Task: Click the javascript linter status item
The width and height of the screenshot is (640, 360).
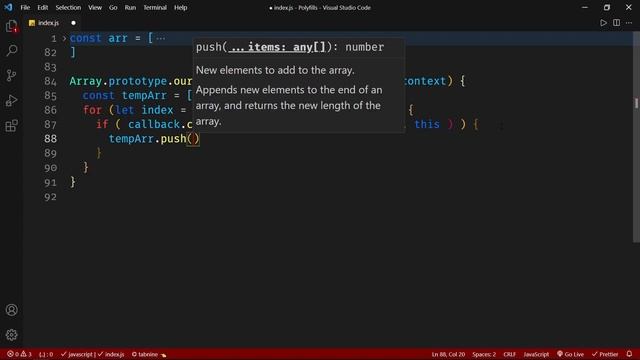Action: (77, 354)
